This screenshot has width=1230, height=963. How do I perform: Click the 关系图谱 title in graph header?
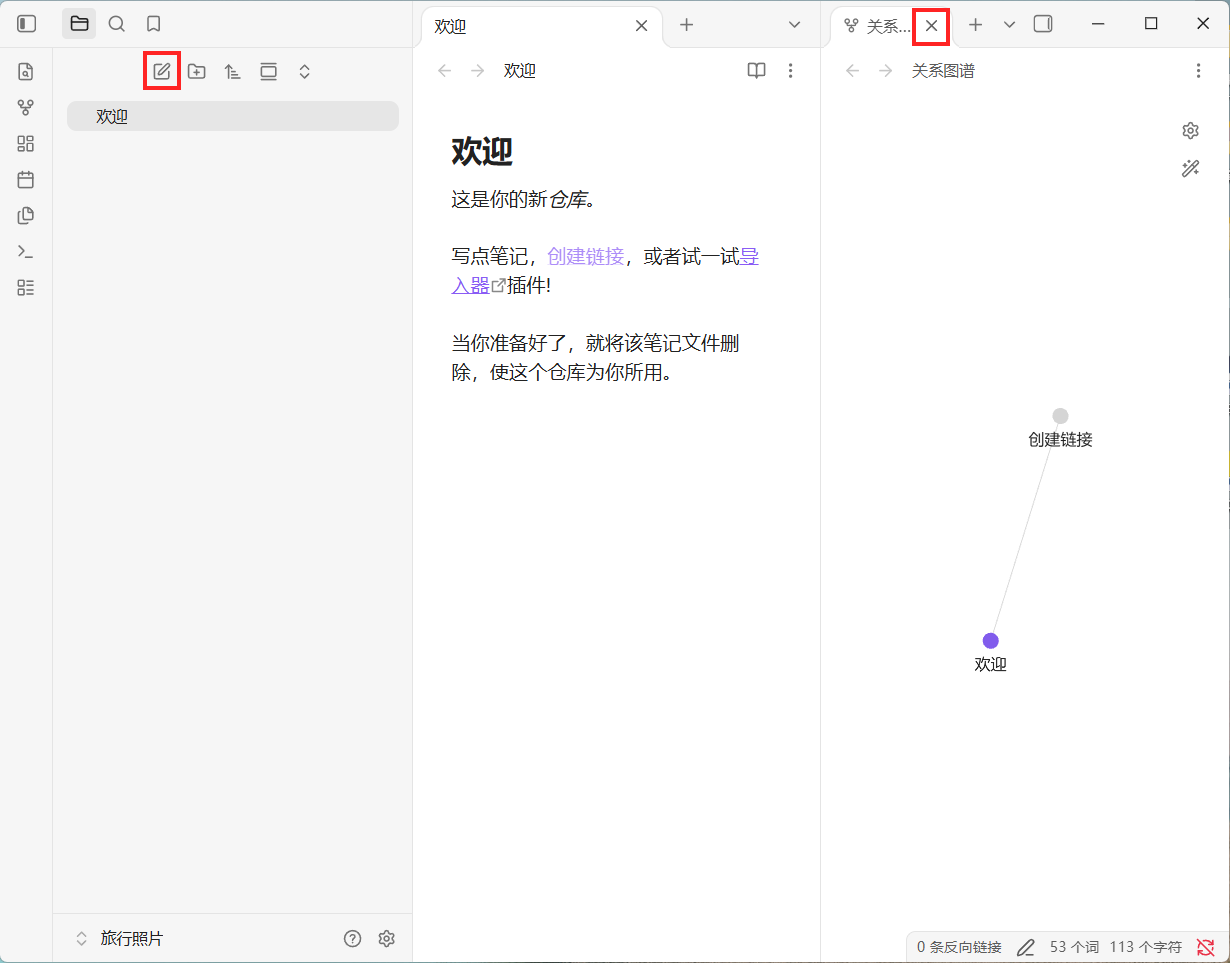[943, 71]
